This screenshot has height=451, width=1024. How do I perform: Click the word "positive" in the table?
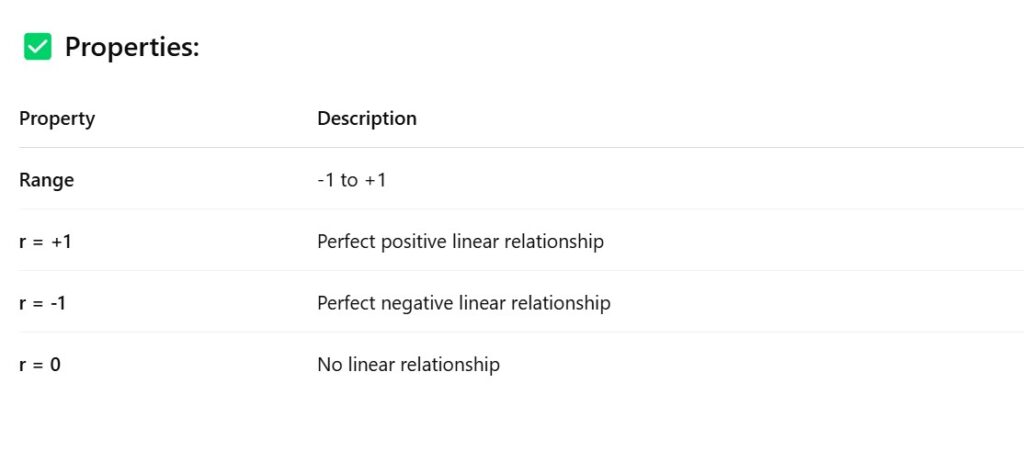pos(412,242)
